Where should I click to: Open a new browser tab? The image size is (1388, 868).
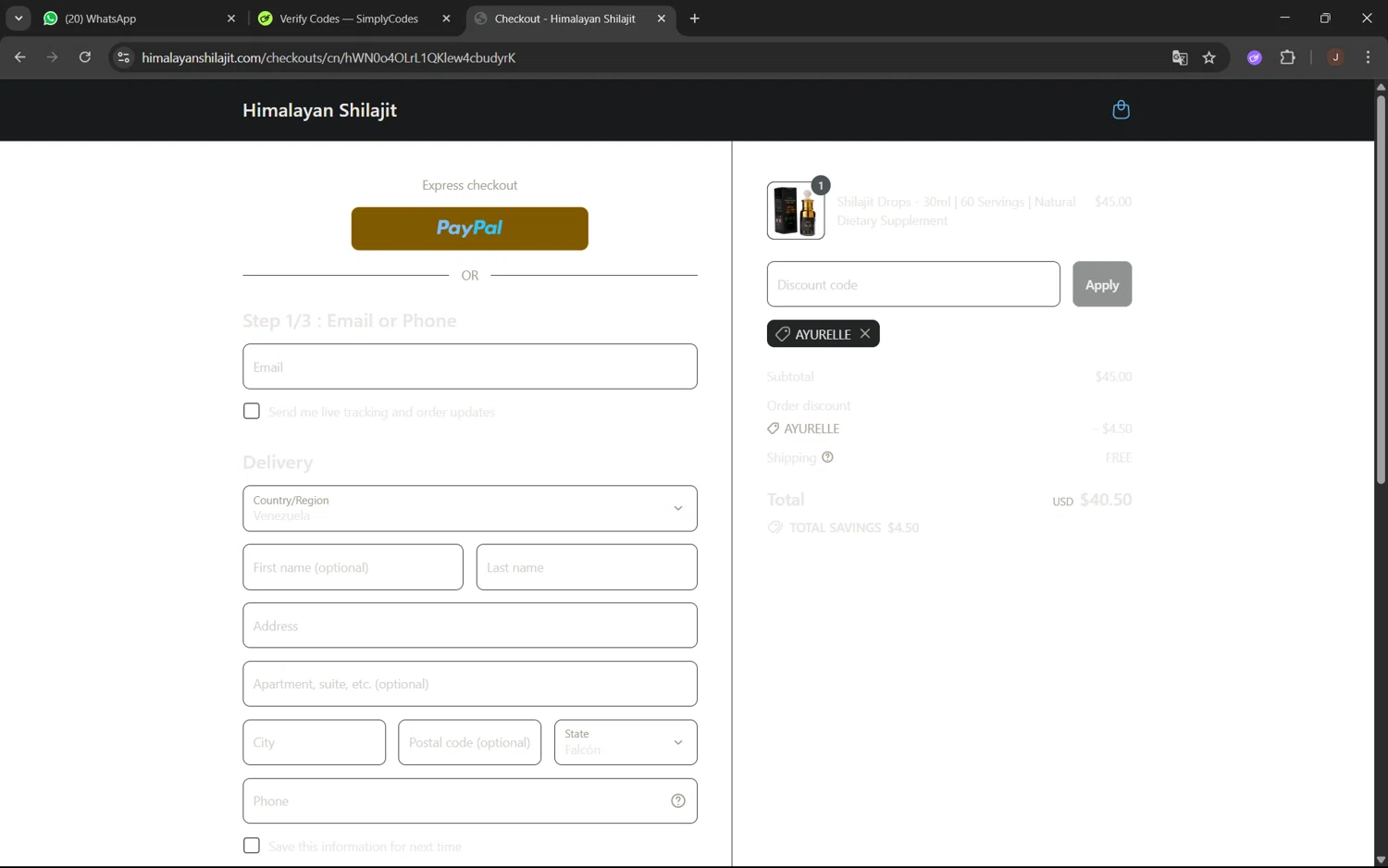click(695, 19)
